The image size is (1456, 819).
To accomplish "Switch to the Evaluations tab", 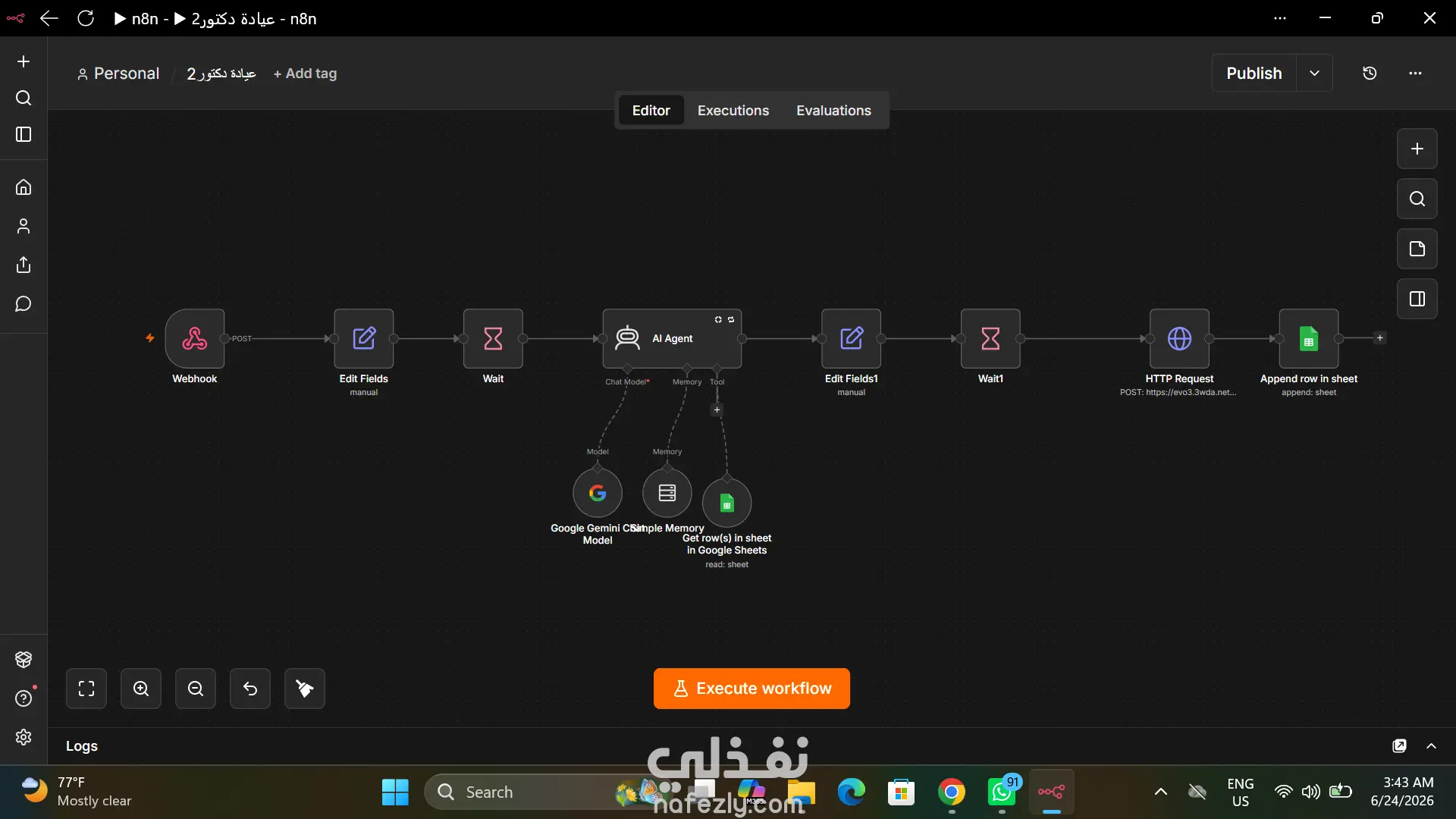I will coord(833,111).
